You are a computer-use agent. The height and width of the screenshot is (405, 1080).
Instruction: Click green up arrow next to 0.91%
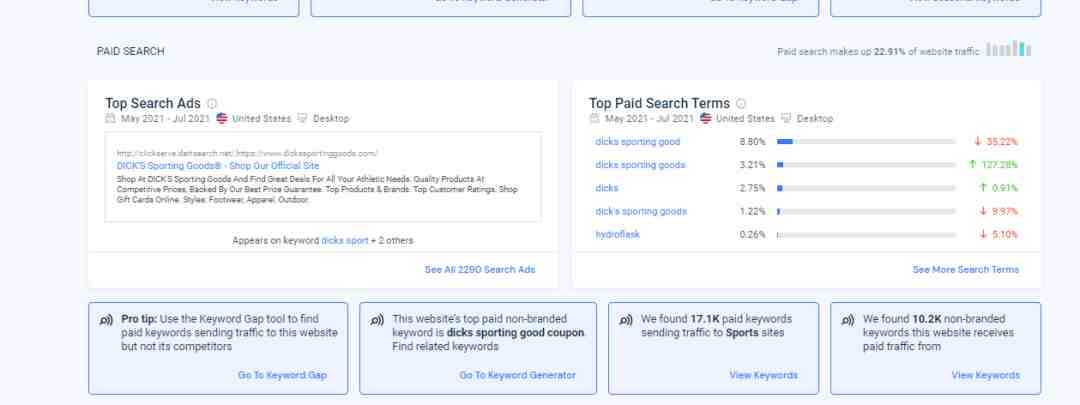(983, 188)
